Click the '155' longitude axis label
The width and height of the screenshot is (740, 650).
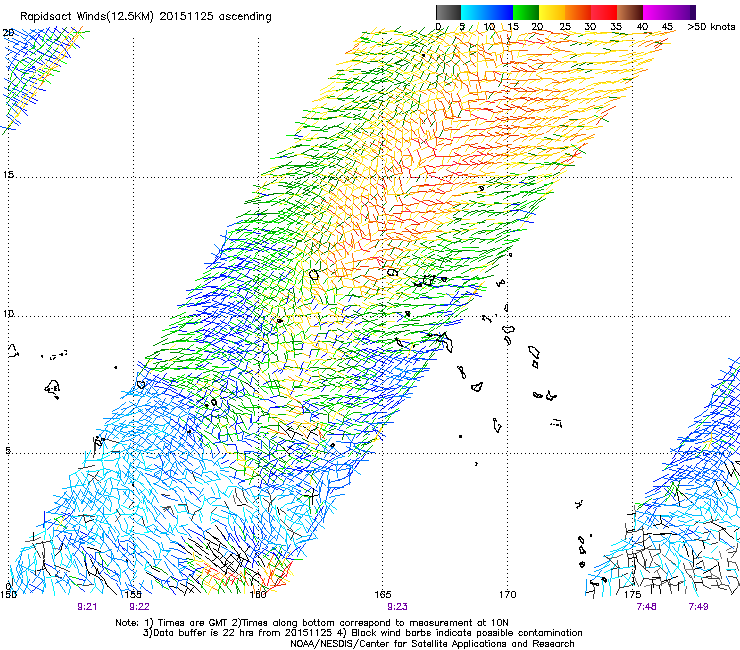[x=133, y=594]
